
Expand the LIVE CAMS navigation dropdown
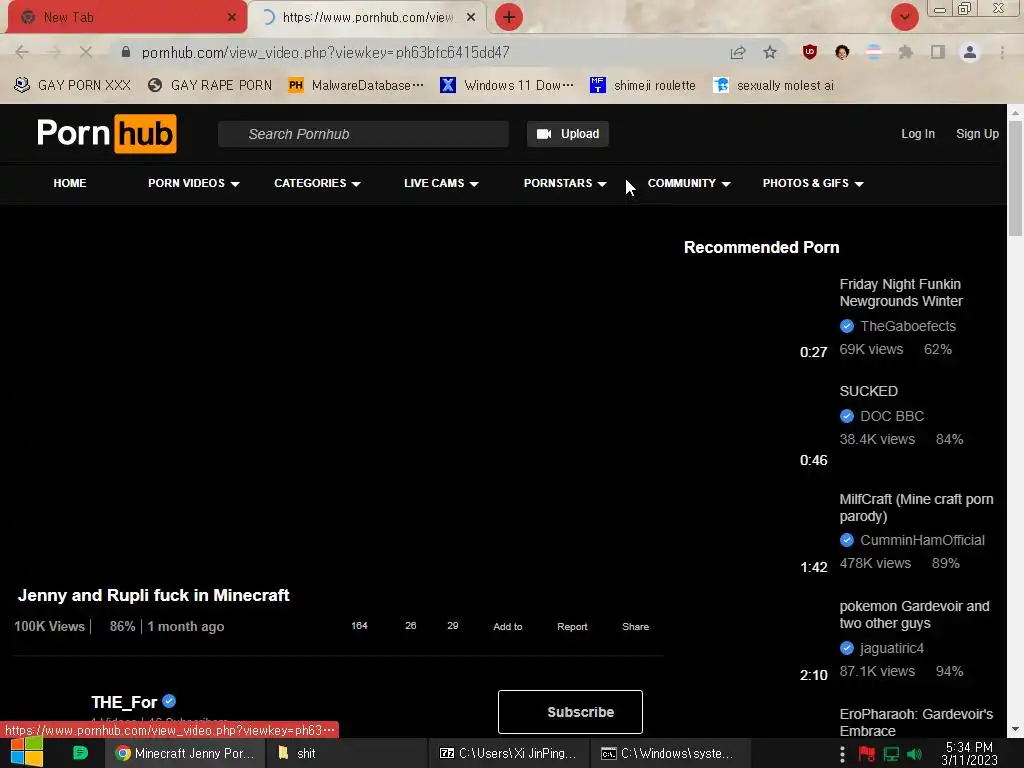(441, 184)
